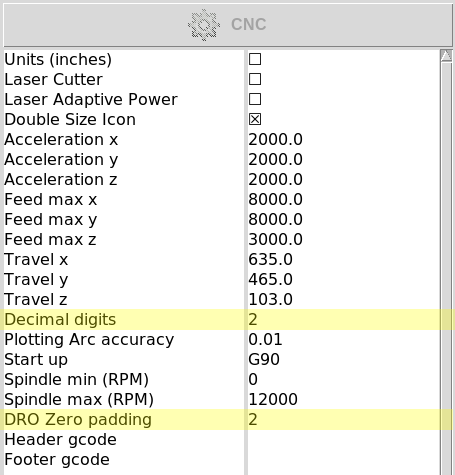
Task: Select the Travel y label
Action: (36, 279)
